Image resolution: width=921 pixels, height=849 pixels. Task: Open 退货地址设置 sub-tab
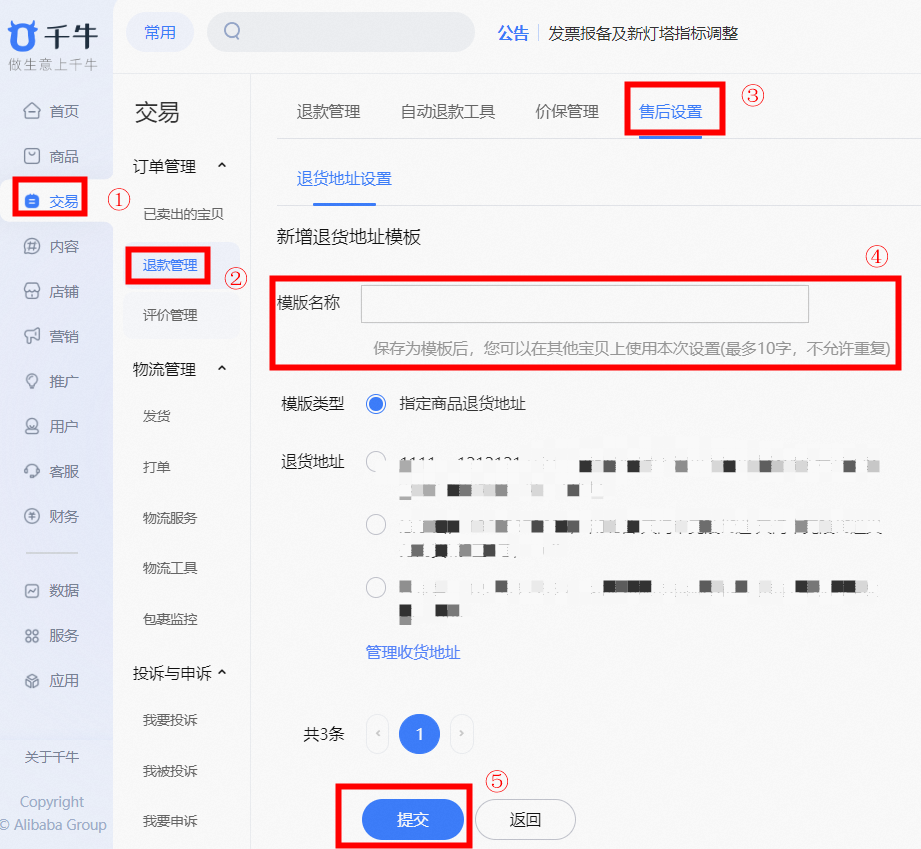point(344,178)
